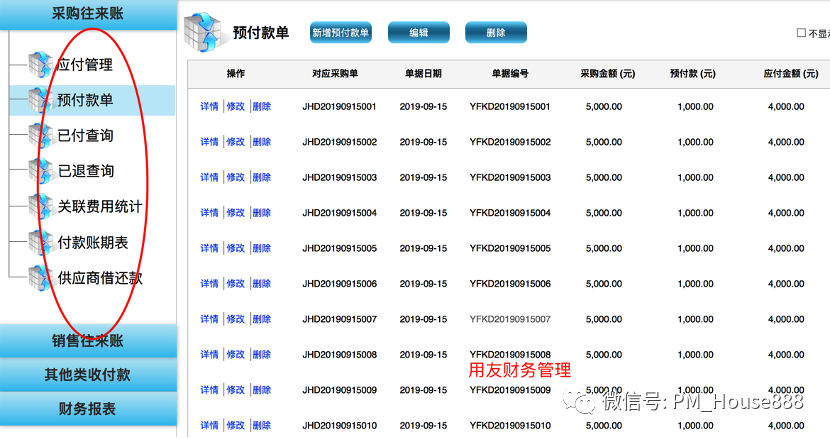
Task: Select 付款账期表 in the sidebar tree
Action: [x=93, y=242]
